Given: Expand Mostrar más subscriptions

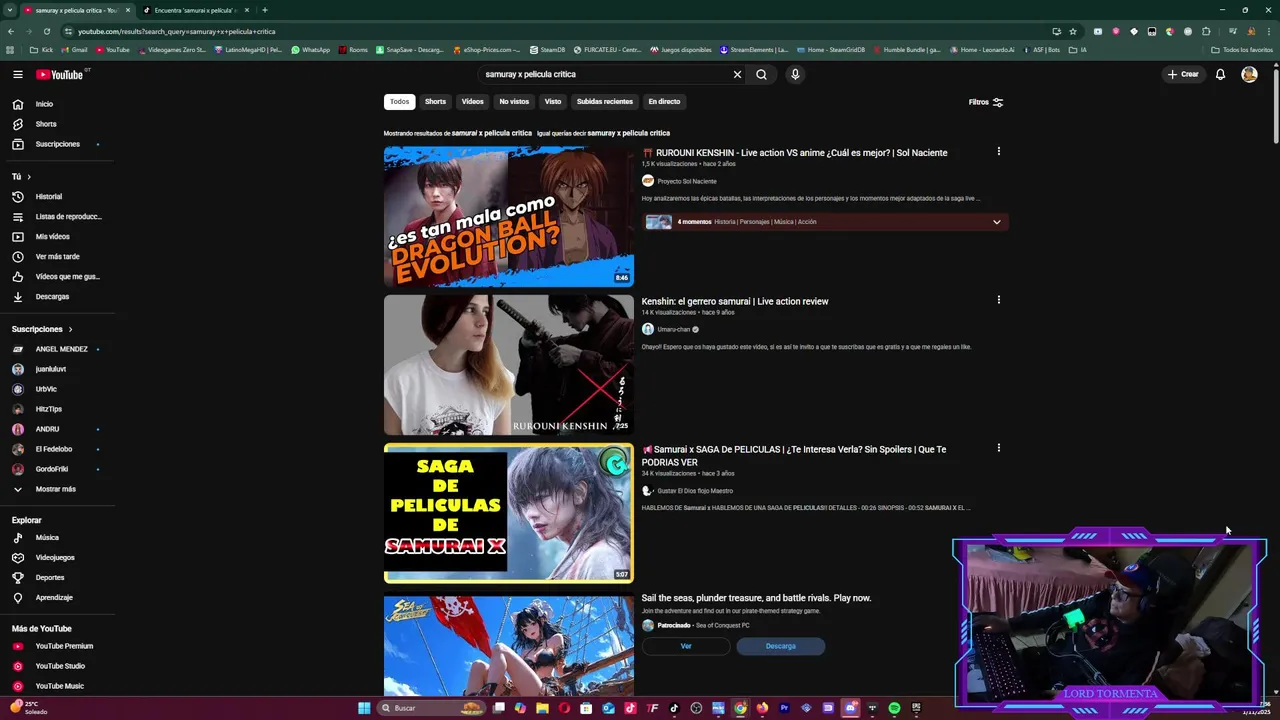Looking at the screenshot, I should [57, 489].
